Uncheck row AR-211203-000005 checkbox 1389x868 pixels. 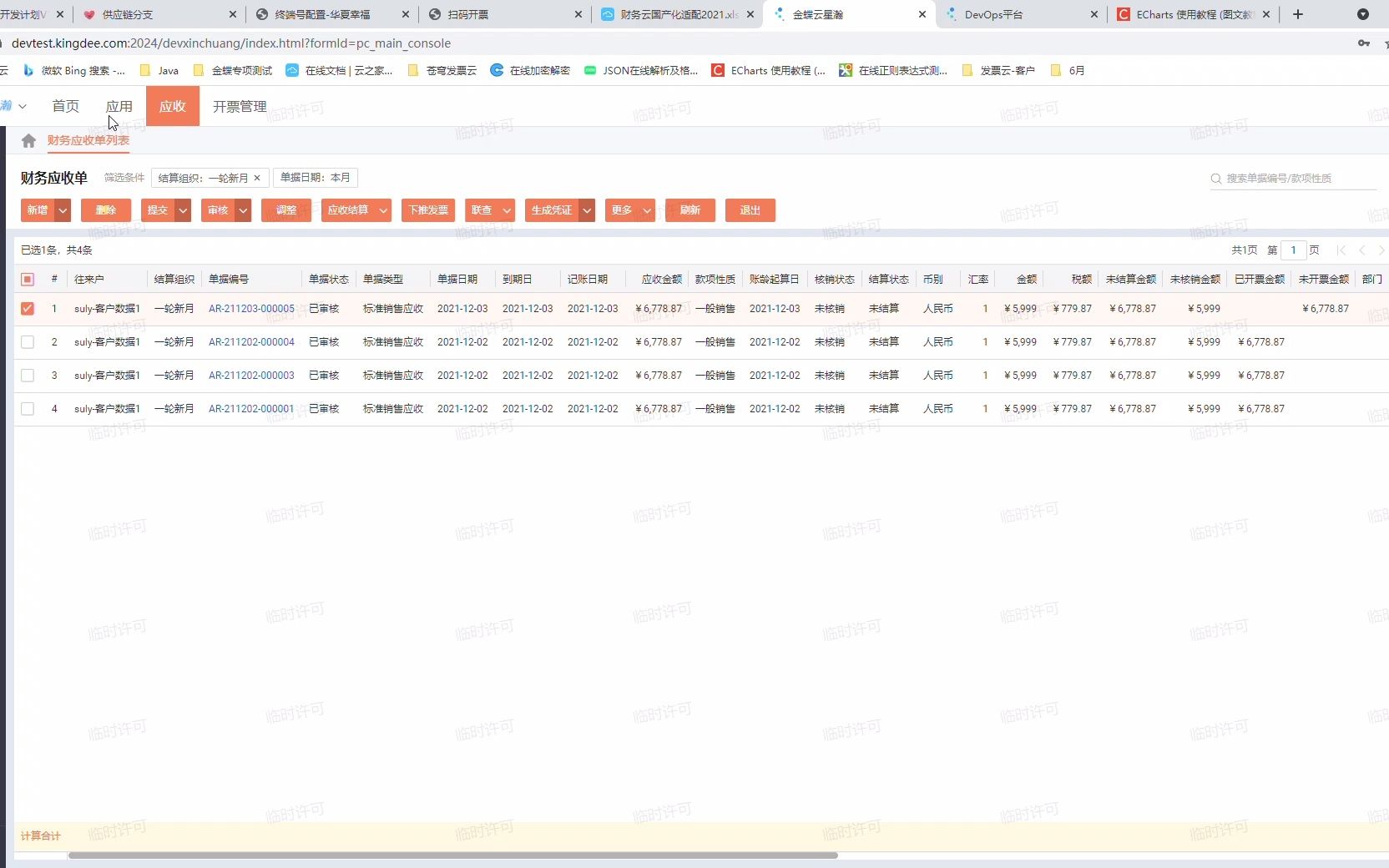tap(28, 309)
